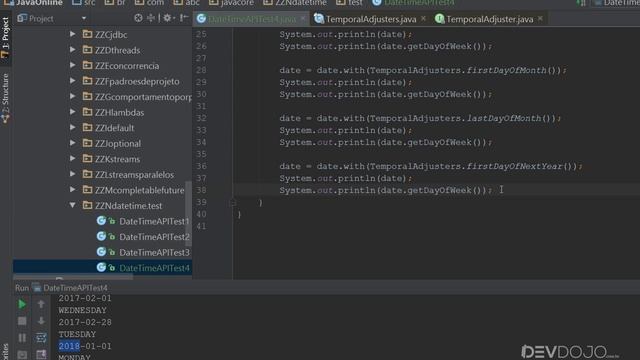Jump down the stack trace with down arrow
The image size is (640, 360).
41,321
